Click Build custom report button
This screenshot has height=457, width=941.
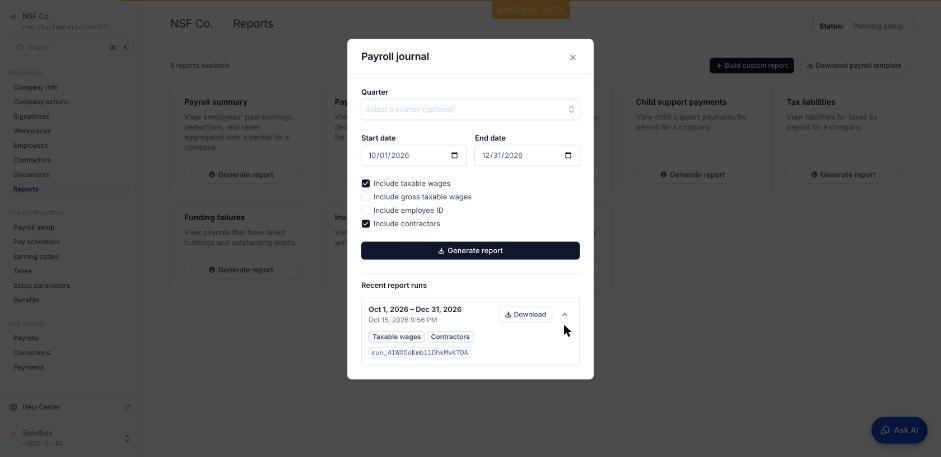[751, 66]
